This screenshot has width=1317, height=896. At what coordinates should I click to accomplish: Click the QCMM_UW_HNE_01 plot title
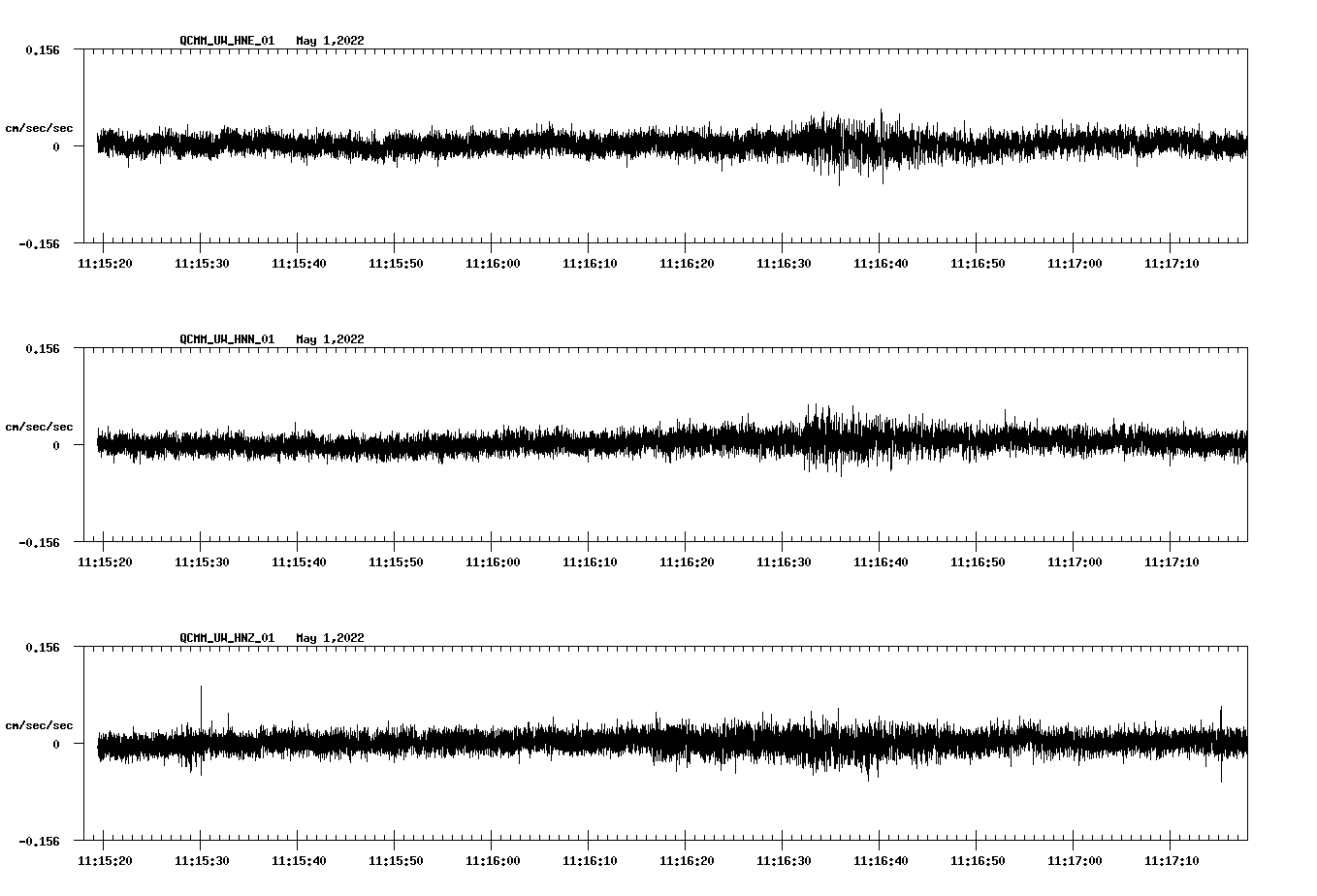click(x=227, y=41)
